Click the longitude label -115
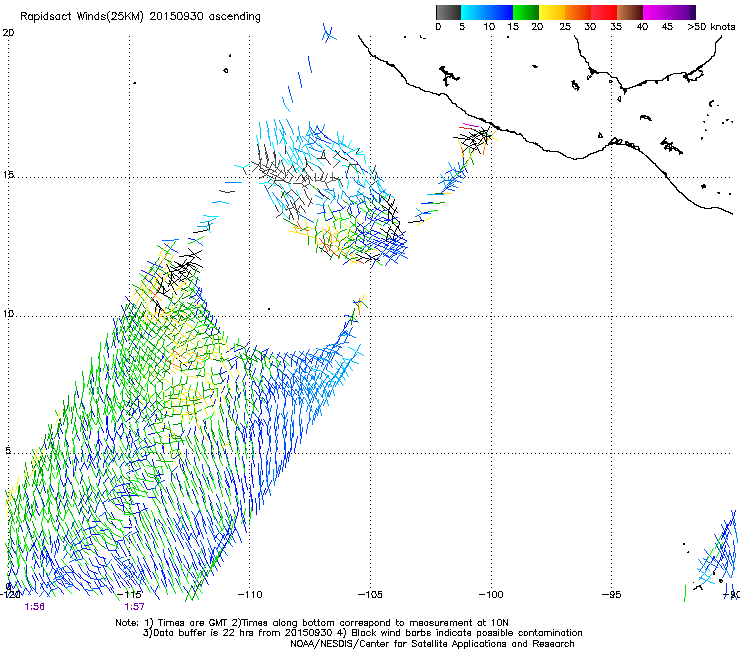Image resolution: width=740 pixels, height=650 pixels. (x=129, y=595)
